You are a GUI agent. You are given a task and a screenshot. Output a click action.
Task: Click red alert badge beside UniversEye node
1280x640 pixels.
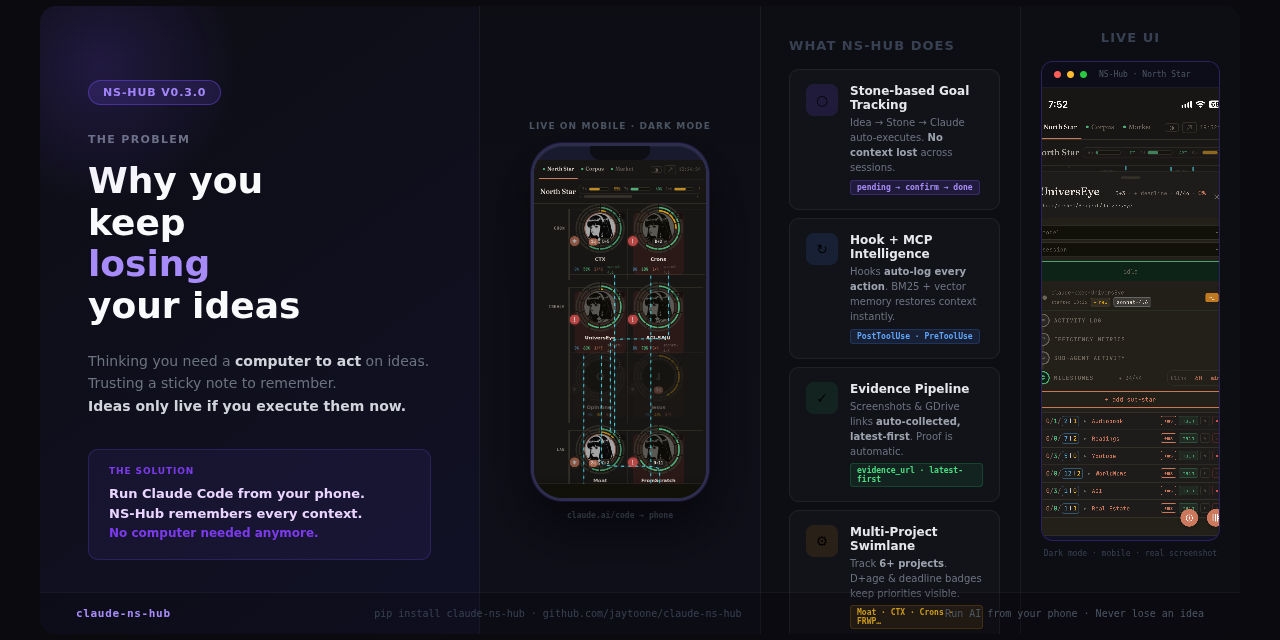tap(575, 320)
